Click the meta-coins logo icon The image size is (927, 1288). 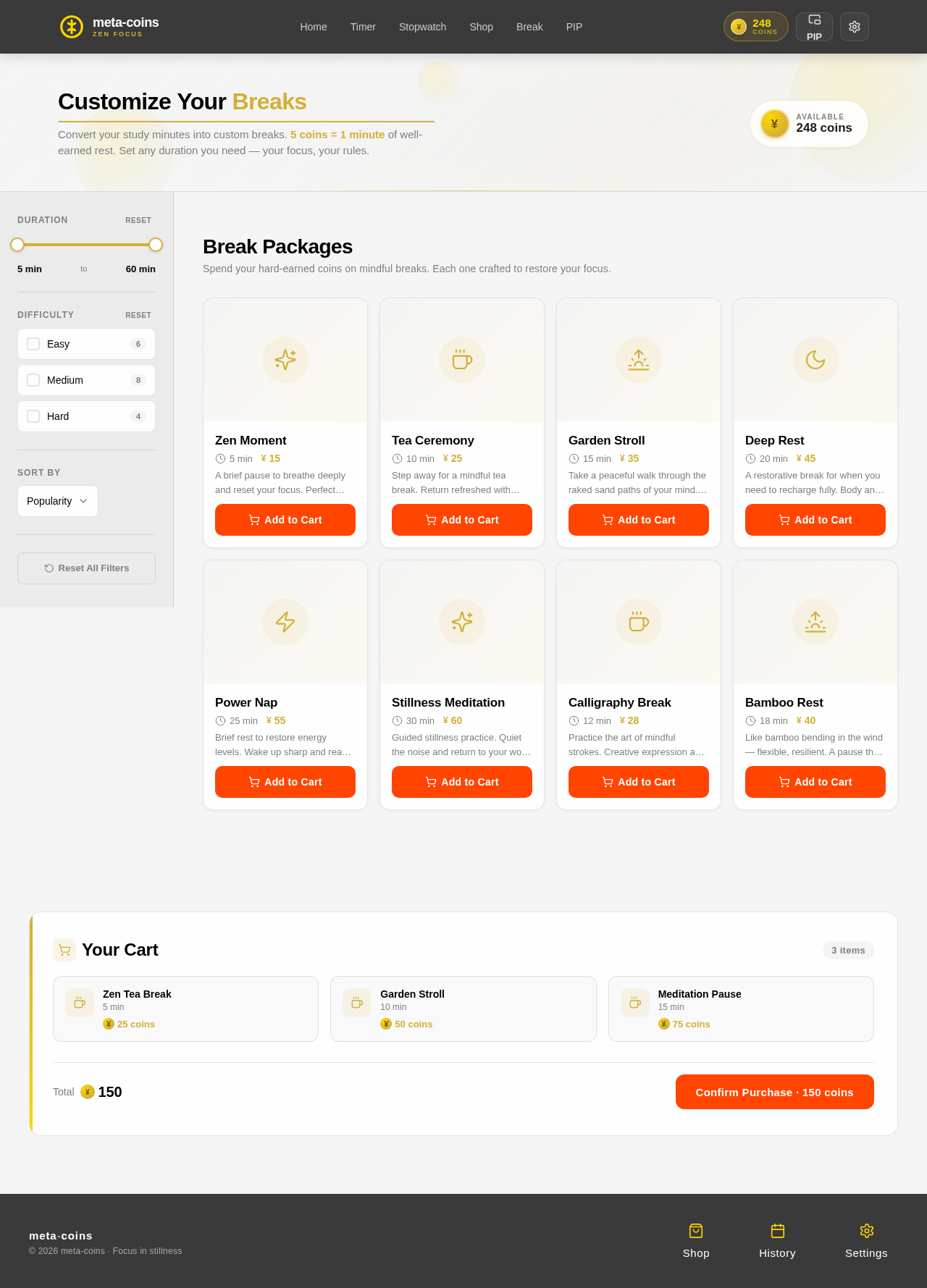click(x=71, y=27)
